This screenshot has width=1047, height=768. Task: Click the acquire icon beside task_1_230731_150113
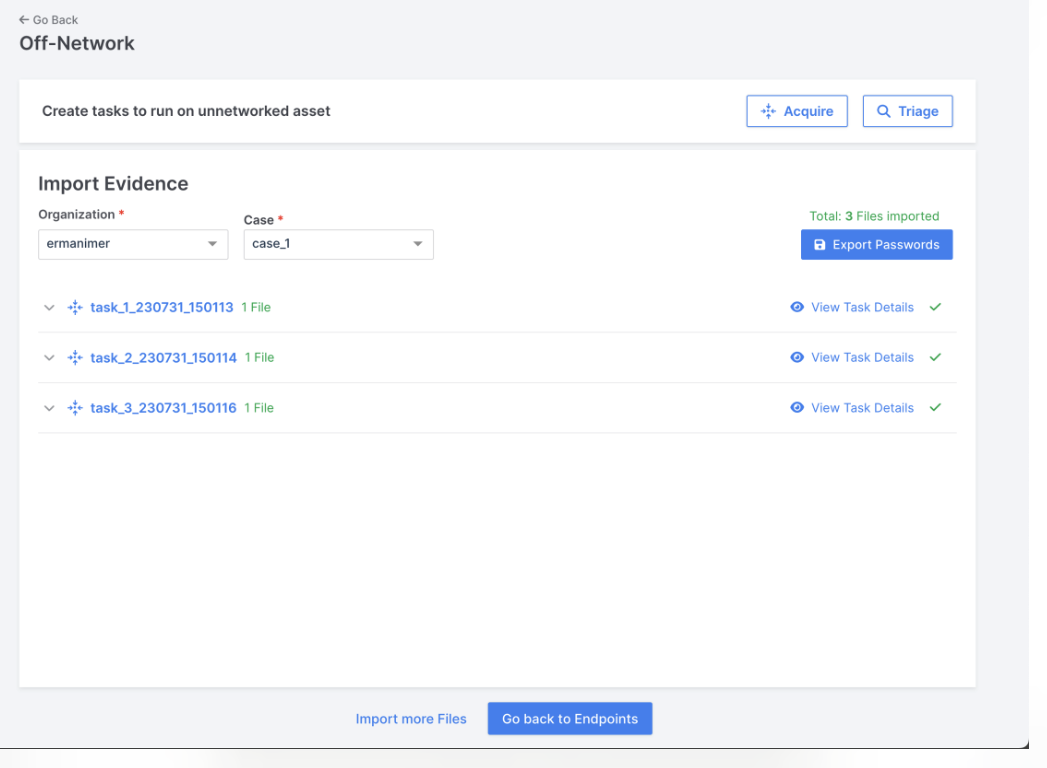[x=74, y=308]
